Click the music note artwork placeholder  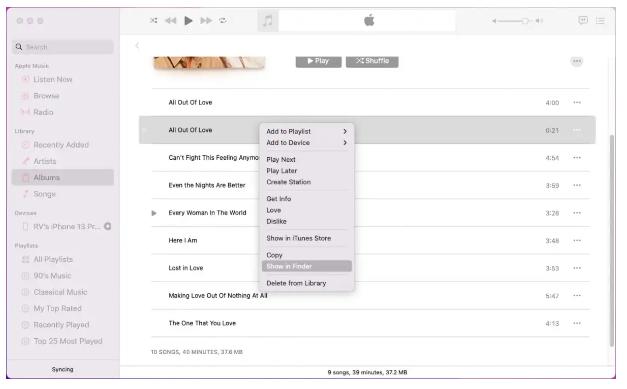click(268, 20)
